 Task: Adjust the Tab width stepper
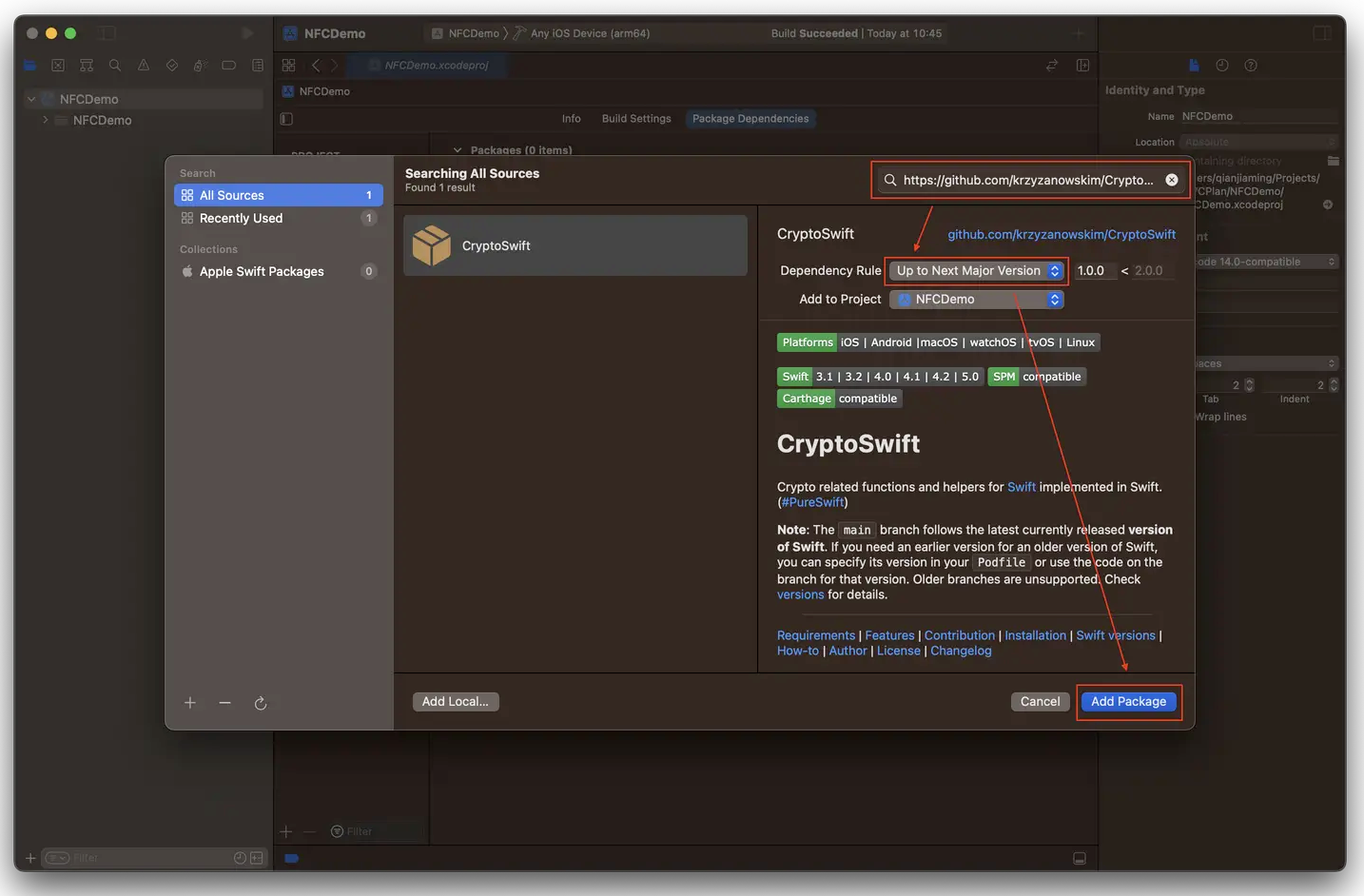point(1249,385)
